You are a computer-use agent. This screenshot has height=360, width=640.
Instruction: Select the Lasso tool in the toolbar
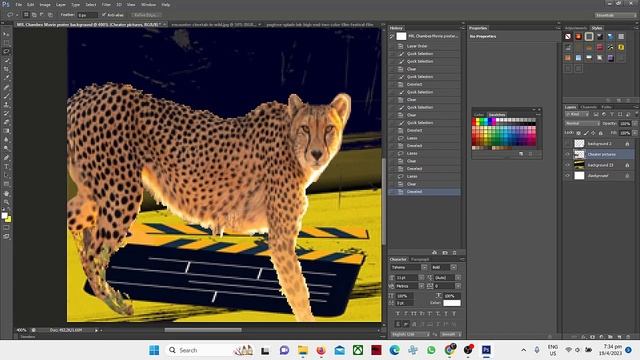[x=6, y=52]
